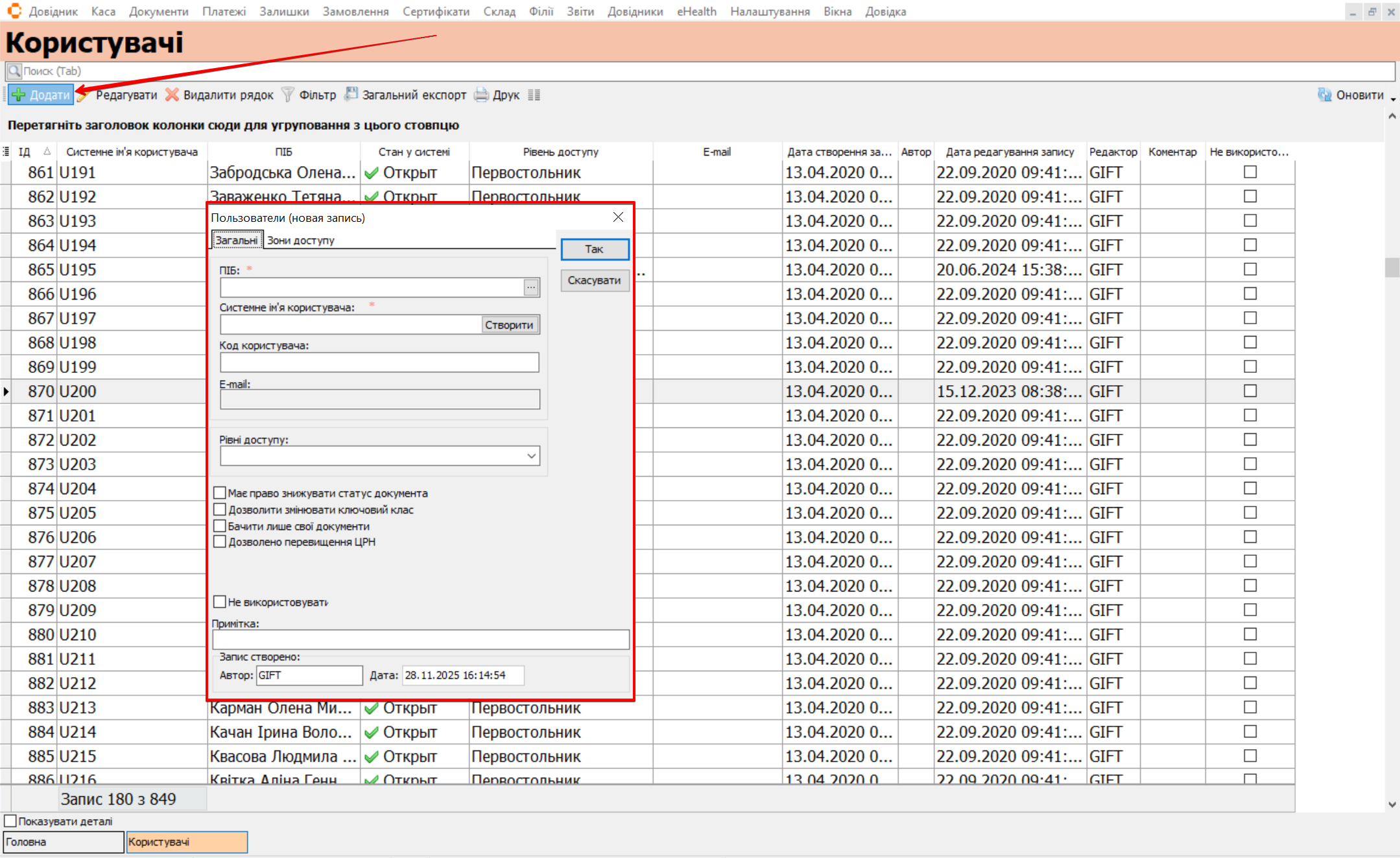Click the Оновити refresh icon
The height and width of the screenshot is (858, 1400).
1324,95
